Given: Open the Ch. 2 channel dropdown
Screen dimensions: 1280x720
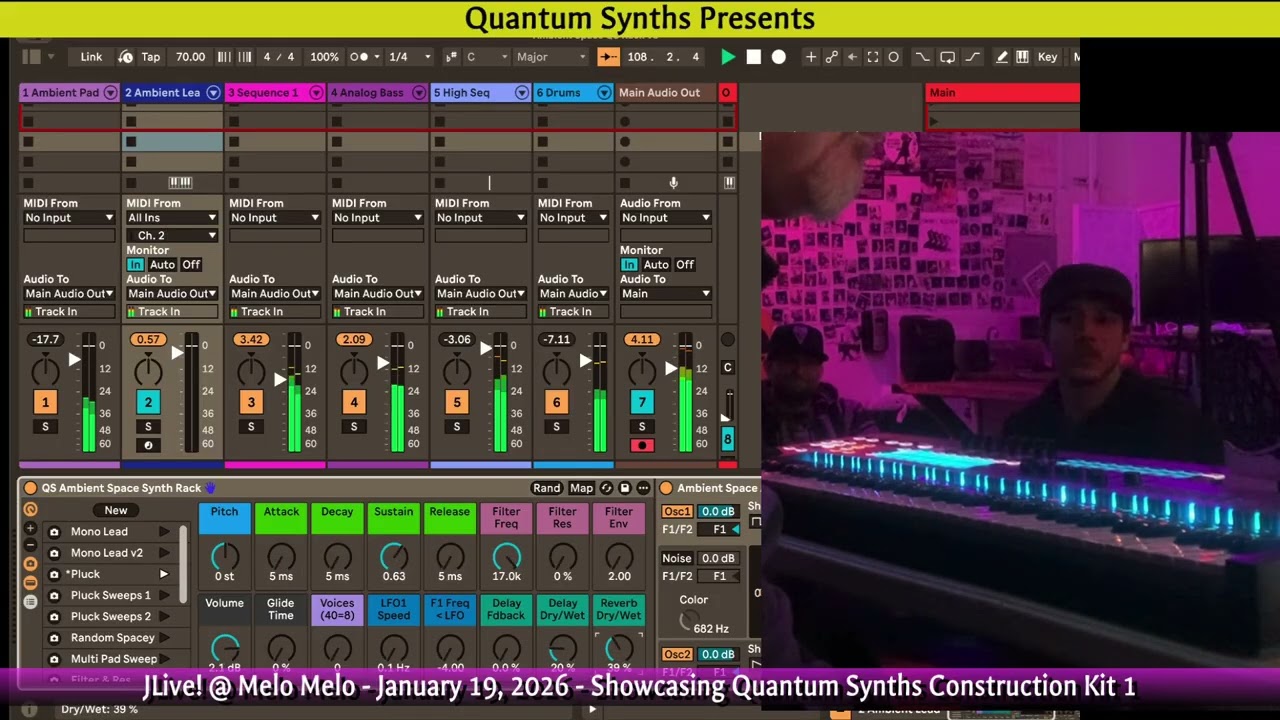Looking at the screenshot, I should point(172,236).
